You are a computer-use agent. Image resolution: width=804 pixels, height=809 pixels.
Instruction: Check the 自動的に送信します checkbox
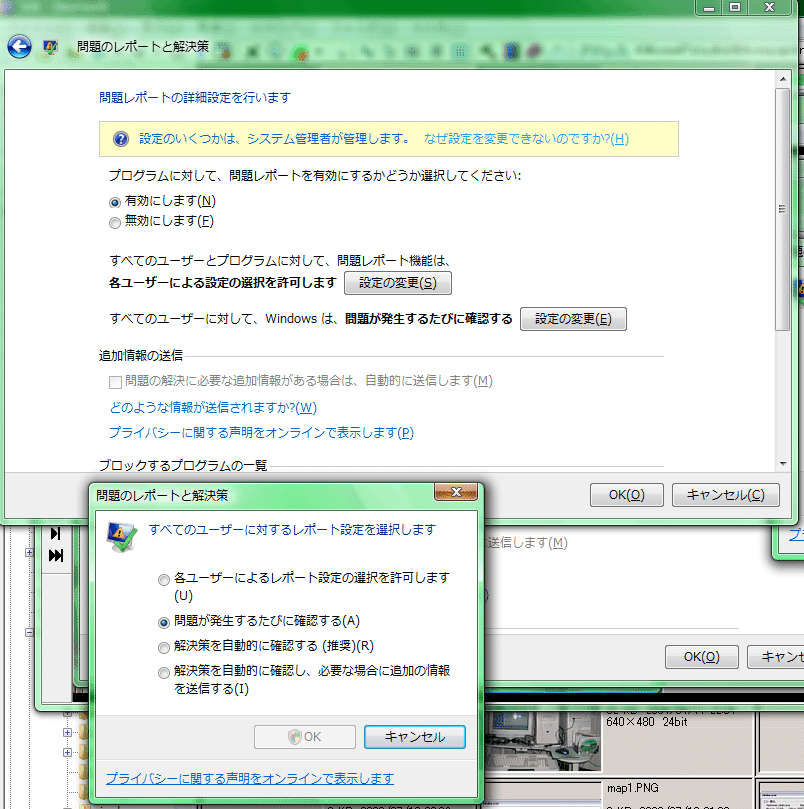click(x=115, y=381)
